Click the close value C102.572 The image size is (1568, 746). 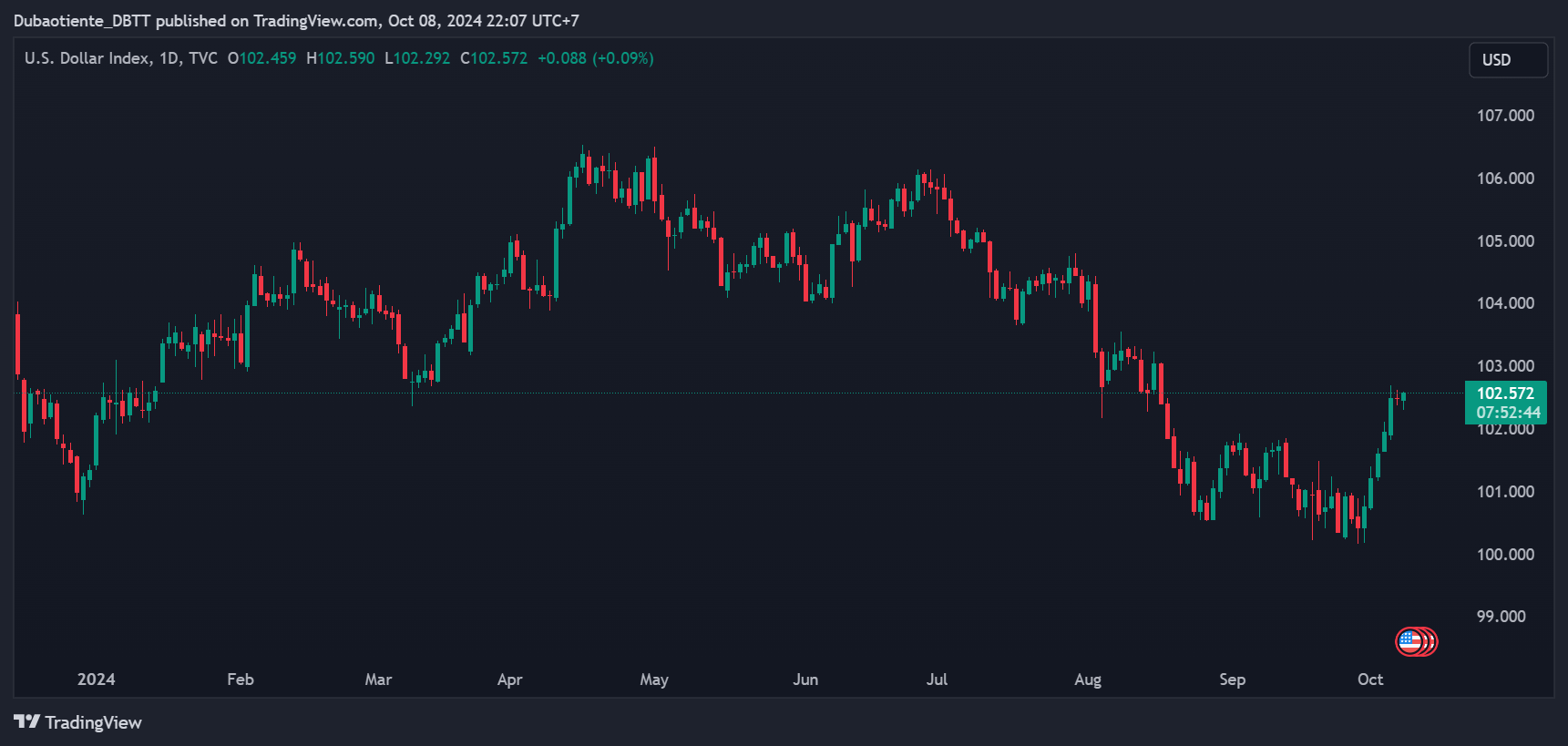pyautogui.click(x=494, y=58)
